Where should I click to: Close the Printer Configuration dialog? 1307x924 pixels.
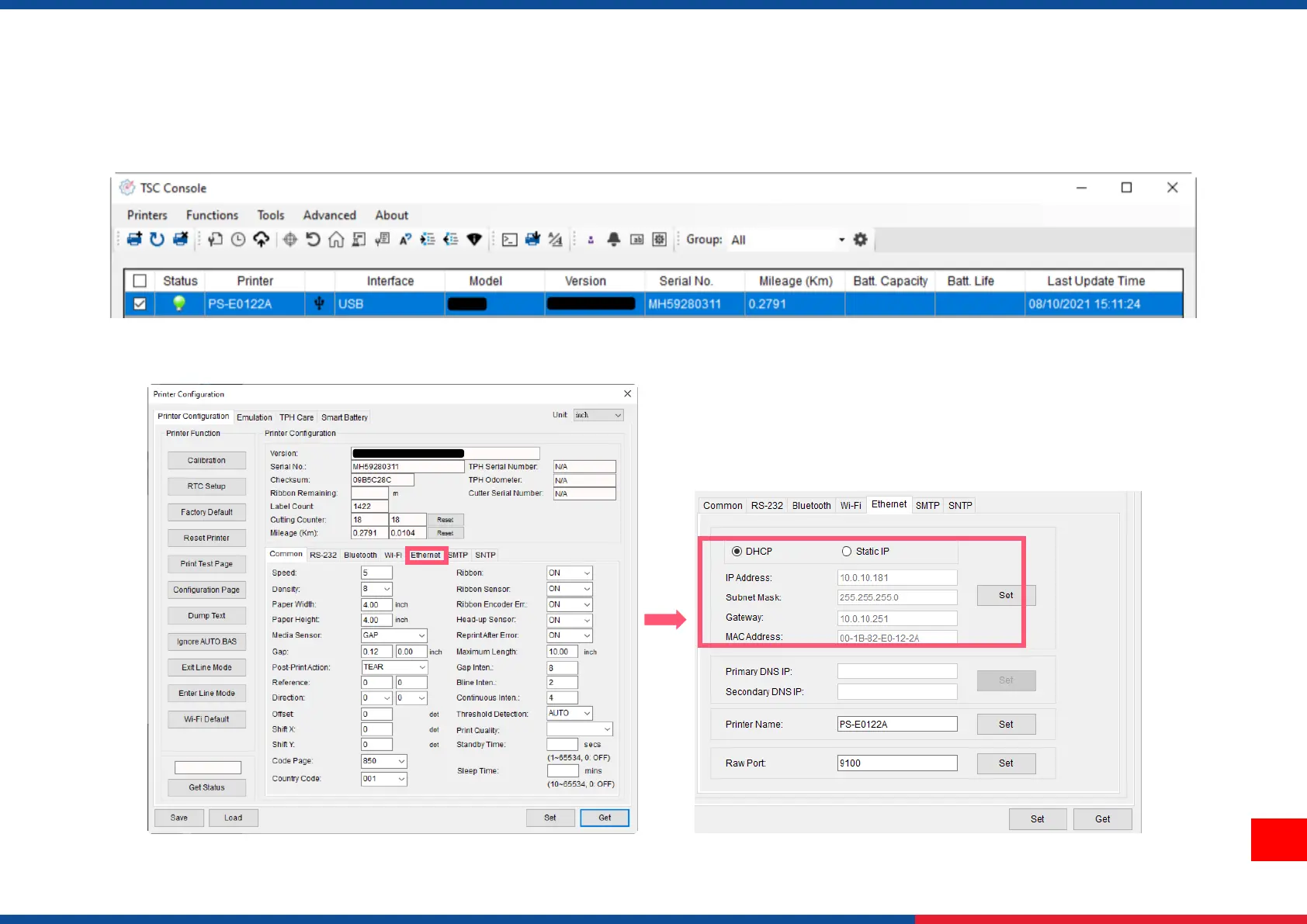point(628,393)
